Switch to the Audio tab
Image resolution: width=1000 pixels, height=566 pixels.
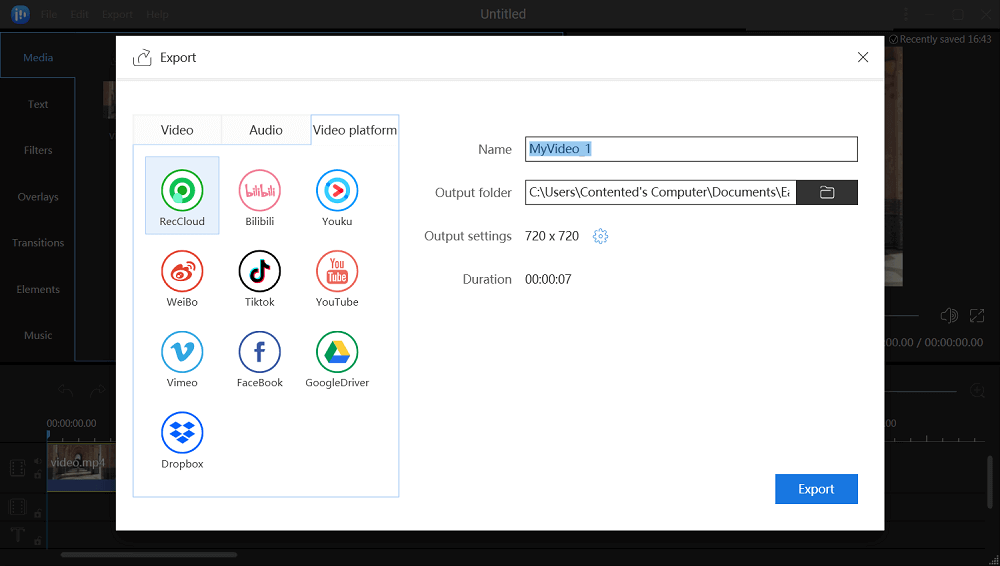coord(266,130)
